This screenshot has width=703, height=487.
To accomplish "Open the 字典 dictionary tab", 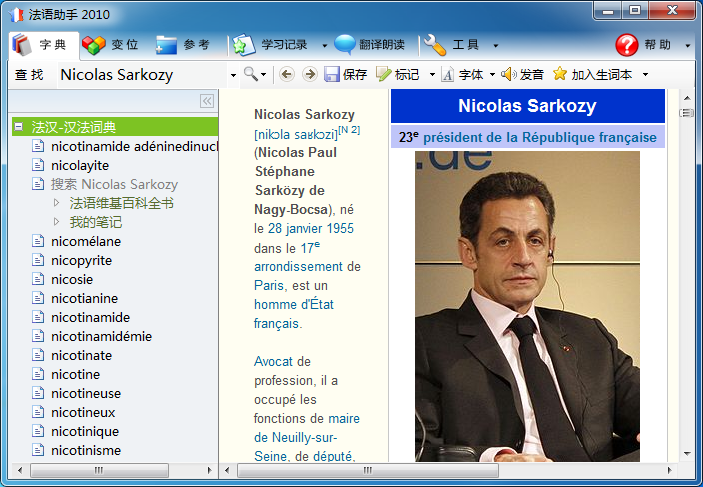I will tap(43, 45).
